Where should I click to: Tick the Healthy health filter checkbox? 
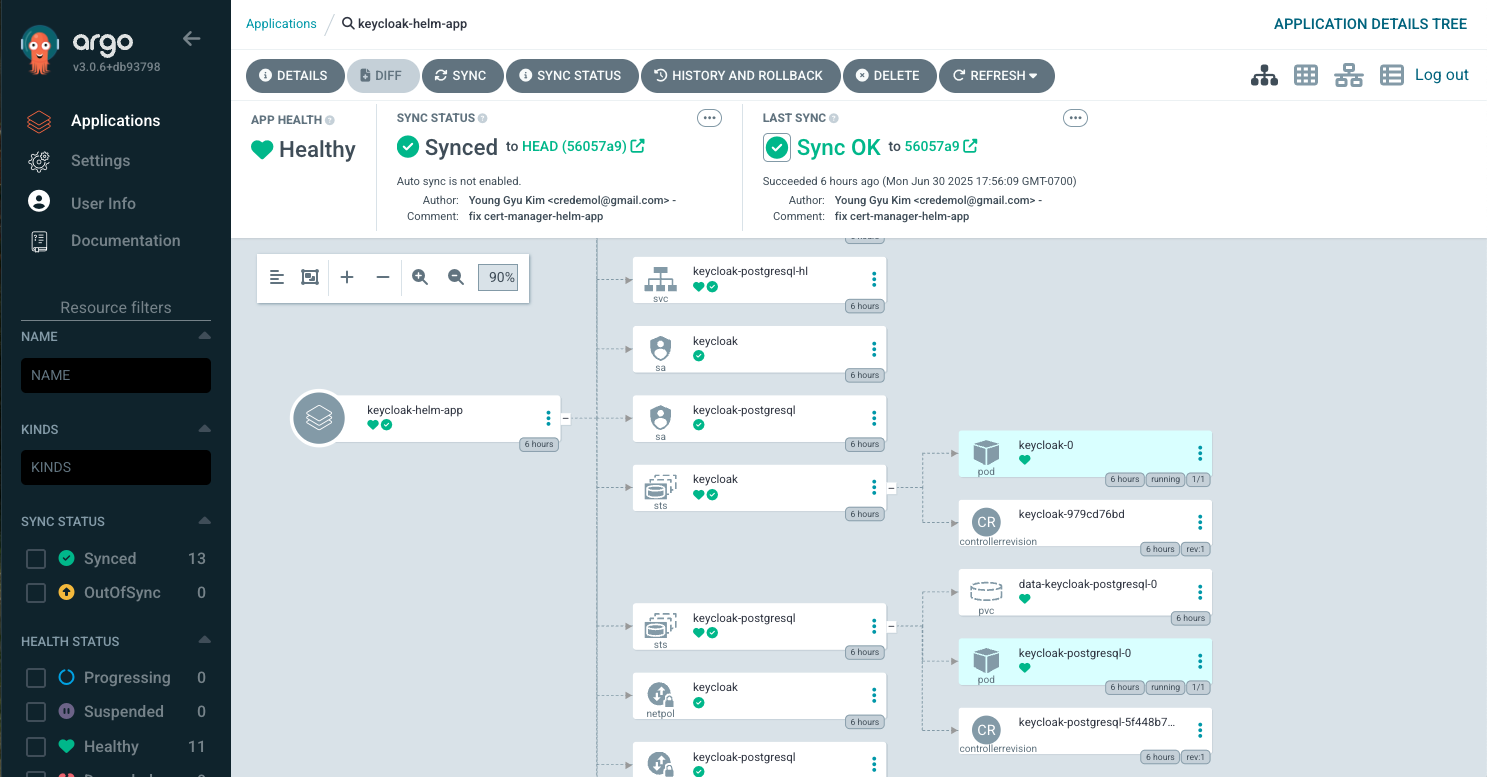tap(36, 747)
